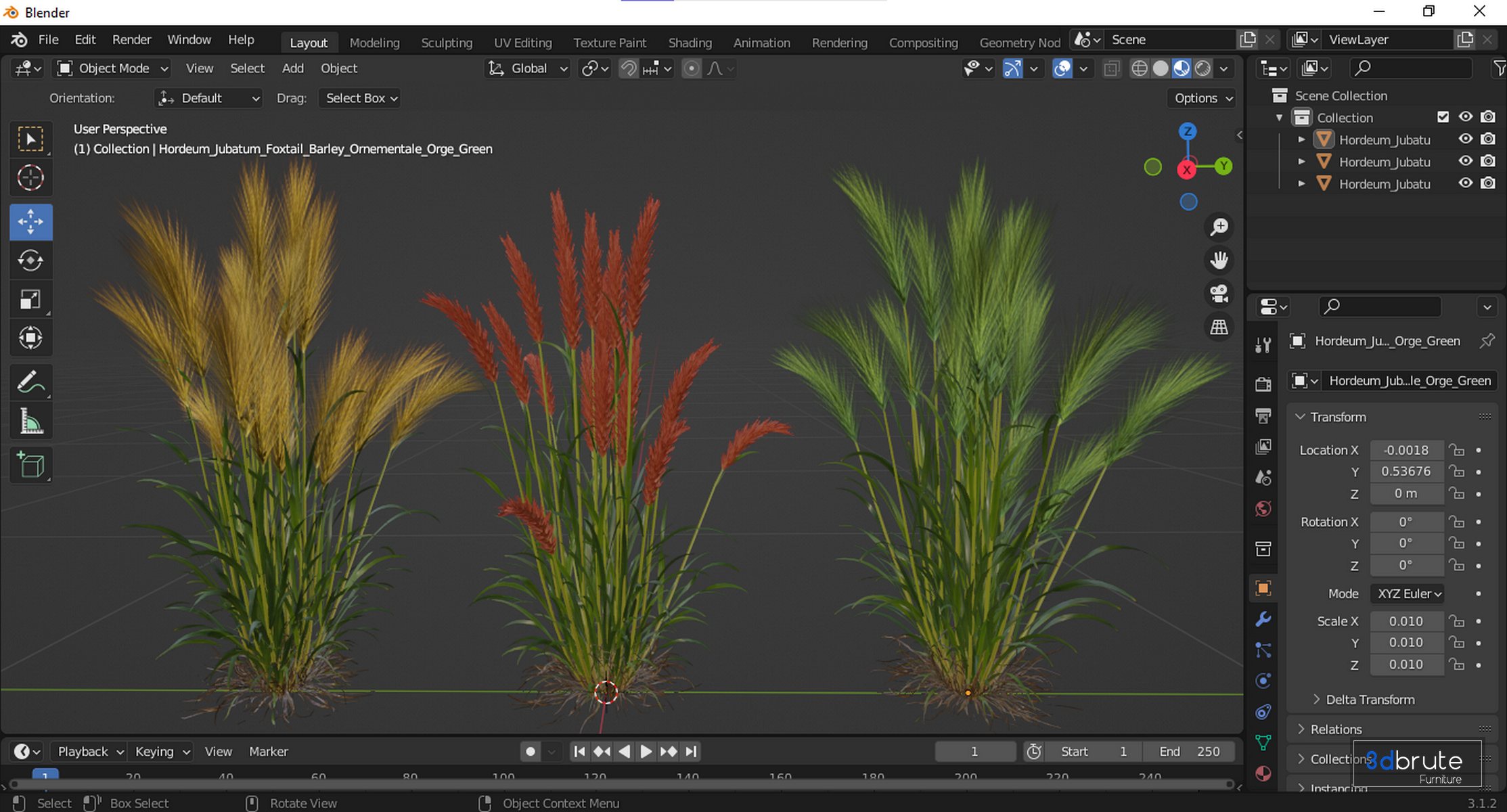Screen dimensions: 1507x812
Task: Open the Render menu
Action: coord(131,39)
